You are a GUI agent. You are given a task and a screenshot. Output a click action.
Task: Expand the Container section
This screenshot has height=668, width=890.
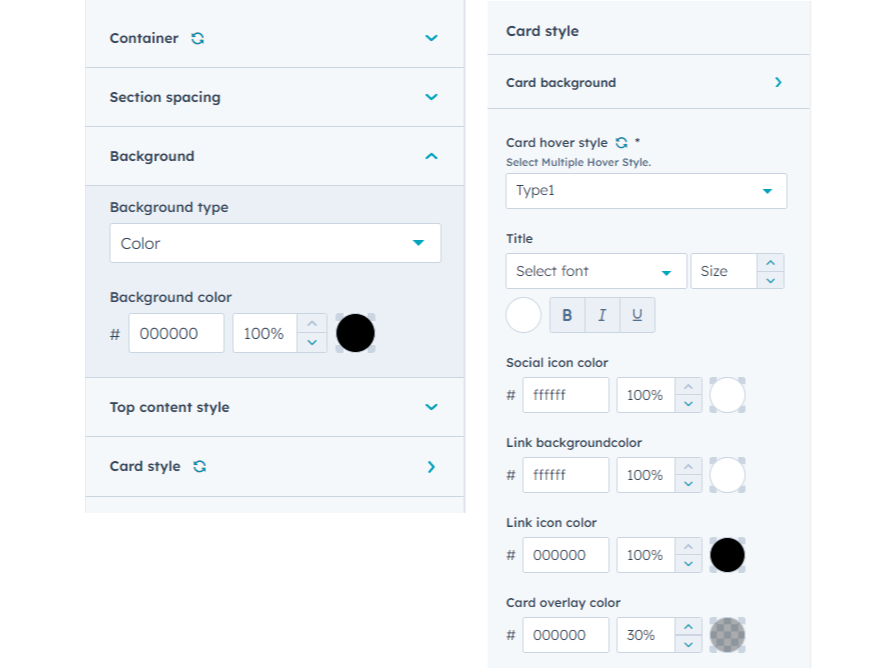tap(431, 38)
